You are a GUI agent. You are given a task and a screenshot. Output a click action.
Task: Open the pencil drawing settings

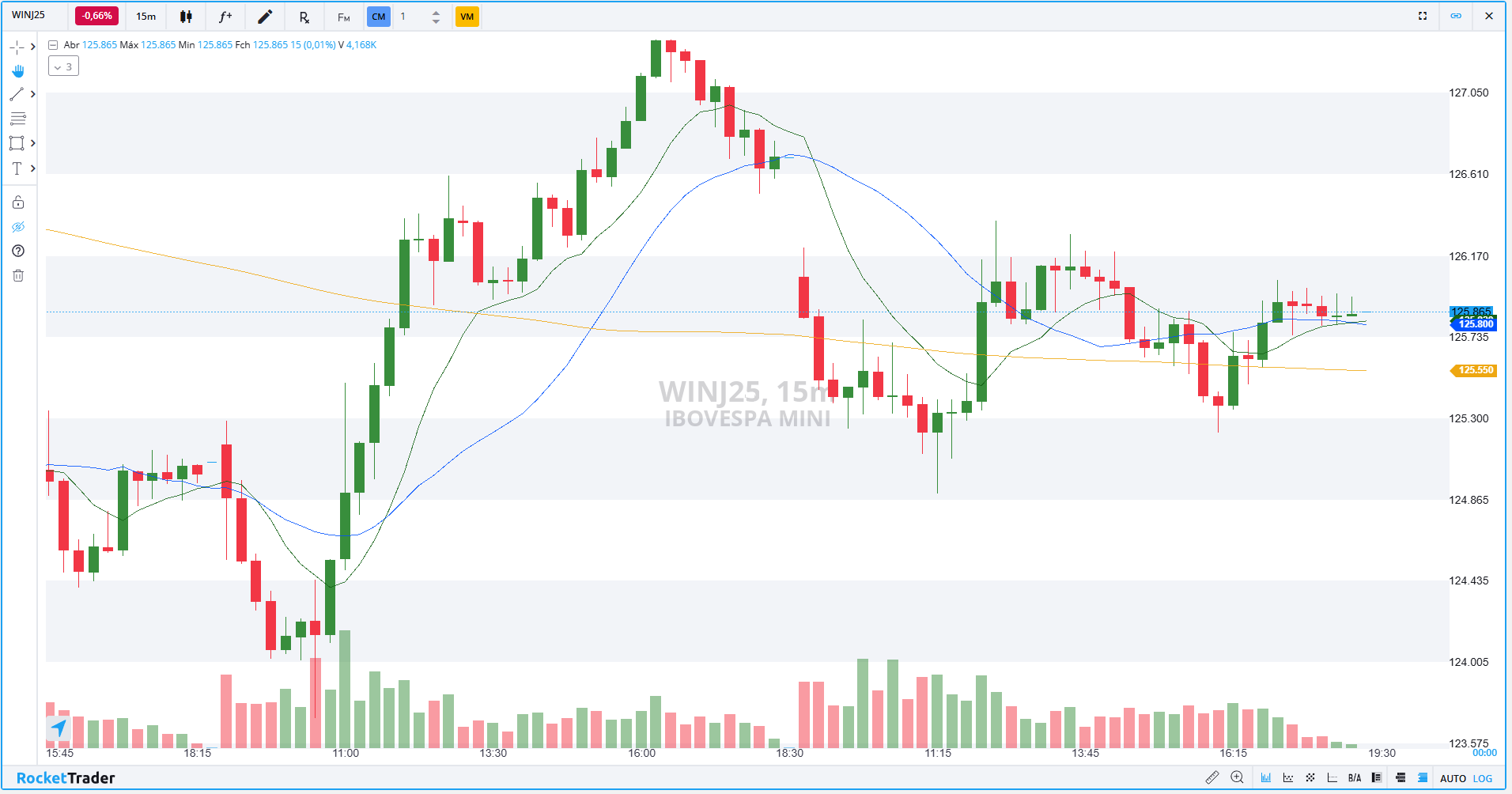265,17
